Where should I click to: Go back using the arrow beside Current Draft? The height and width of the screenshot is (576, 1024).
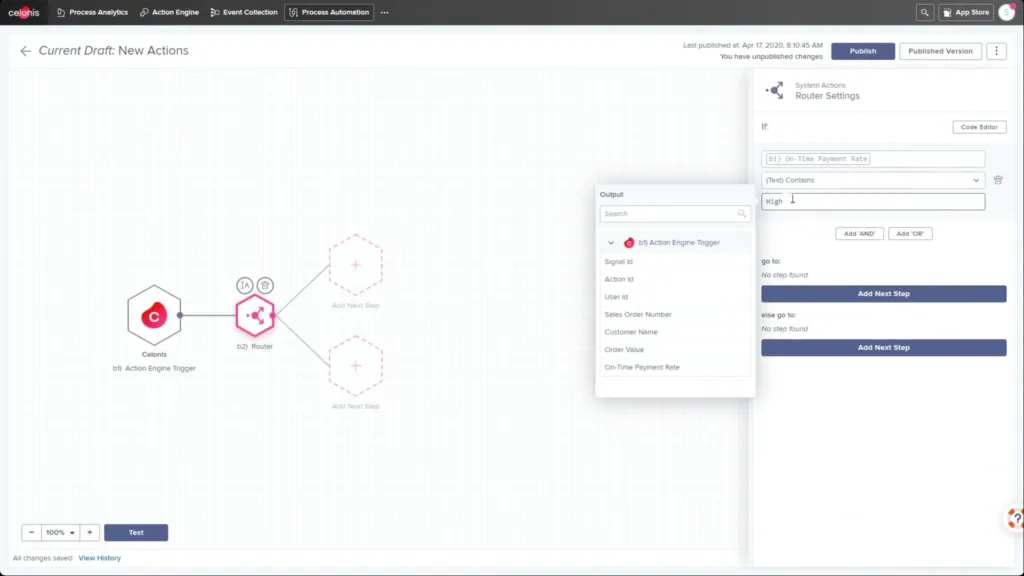point(25,51)
